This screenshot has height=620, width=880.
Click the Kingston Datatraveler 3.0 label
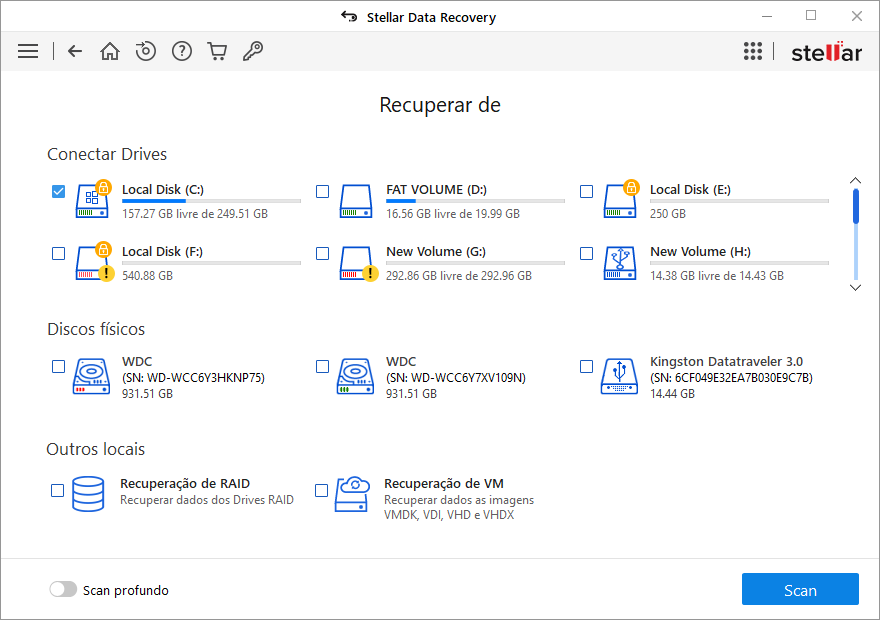click(726, 361)
